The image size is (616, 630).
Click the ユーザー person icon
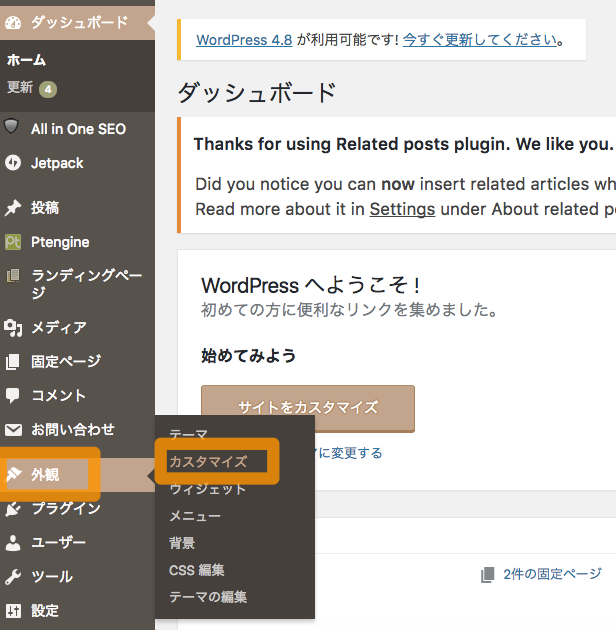pyautogui.click(x=13, y=543)
